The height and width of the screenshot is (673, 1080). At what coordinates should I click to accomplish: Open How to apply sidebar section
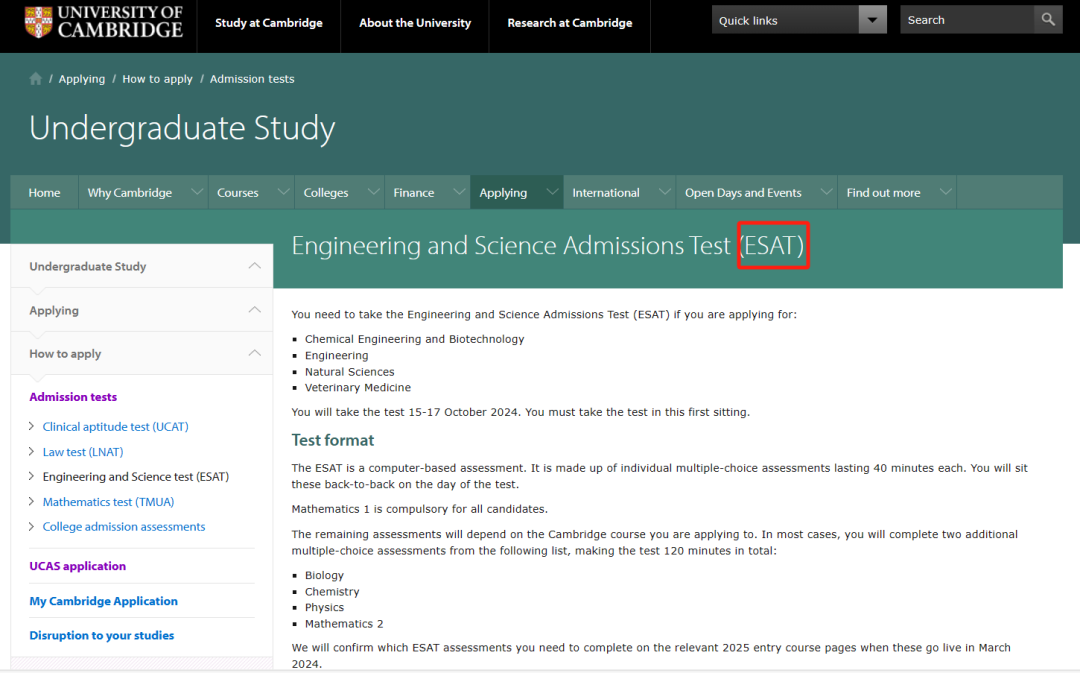pos(65,354)
